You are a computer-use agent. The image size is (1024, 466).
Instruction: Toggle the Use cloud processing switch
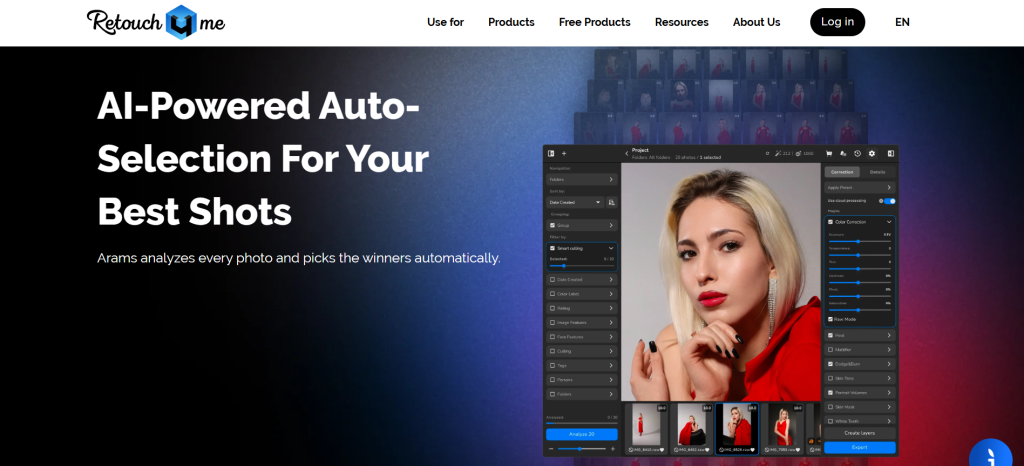[x=888, y=201]
